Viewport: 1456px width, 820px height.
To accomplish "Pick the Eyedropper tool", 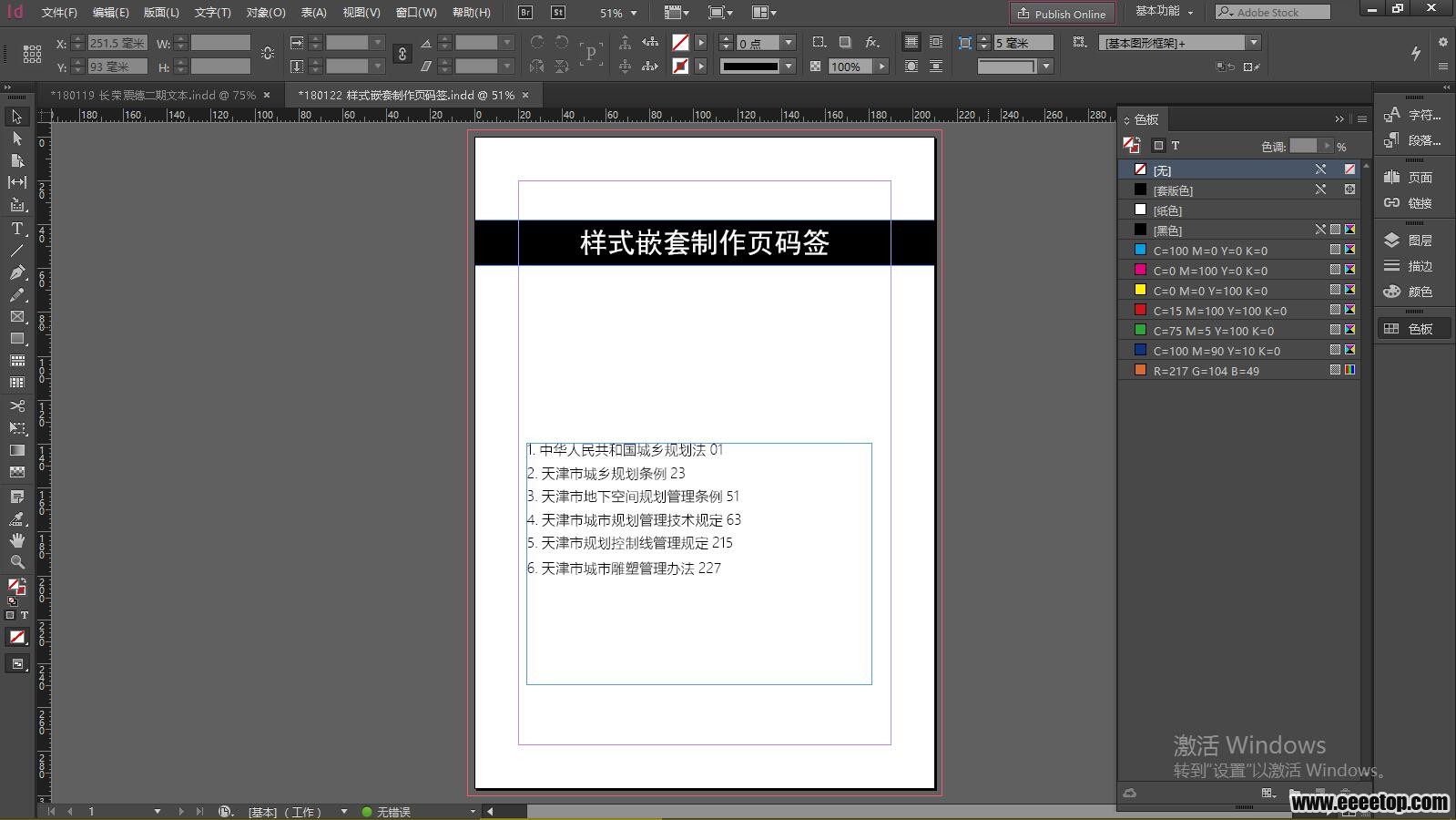I will click(x=16, y=518).
